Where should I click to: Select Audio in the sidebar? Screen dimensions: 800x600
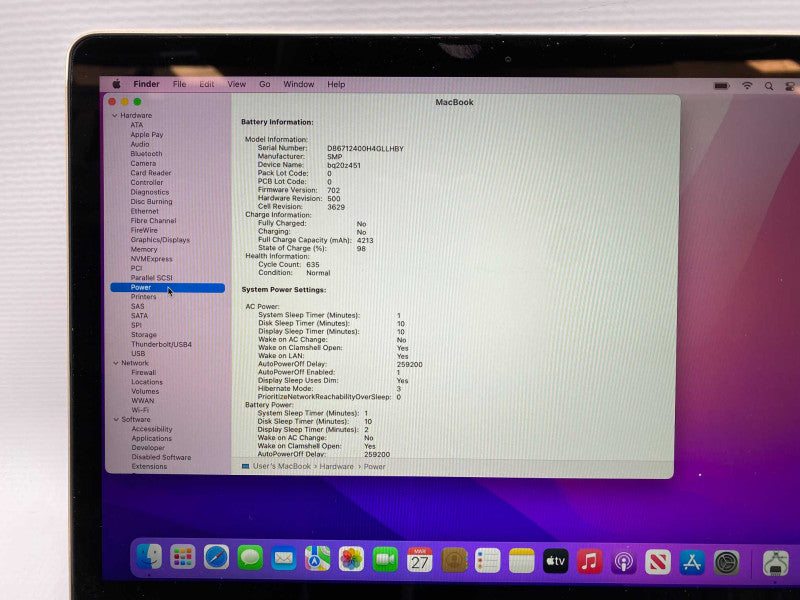click(140, 144)
